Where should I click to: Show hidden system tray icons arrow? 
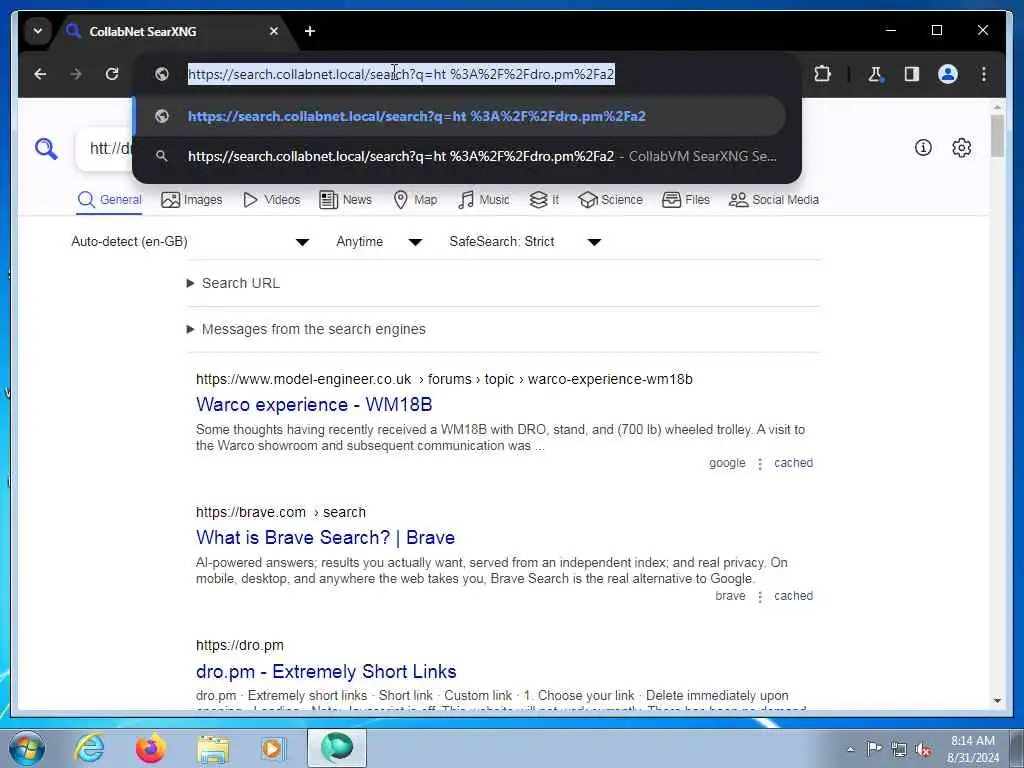pyautogui.click(x=850, y=749)
